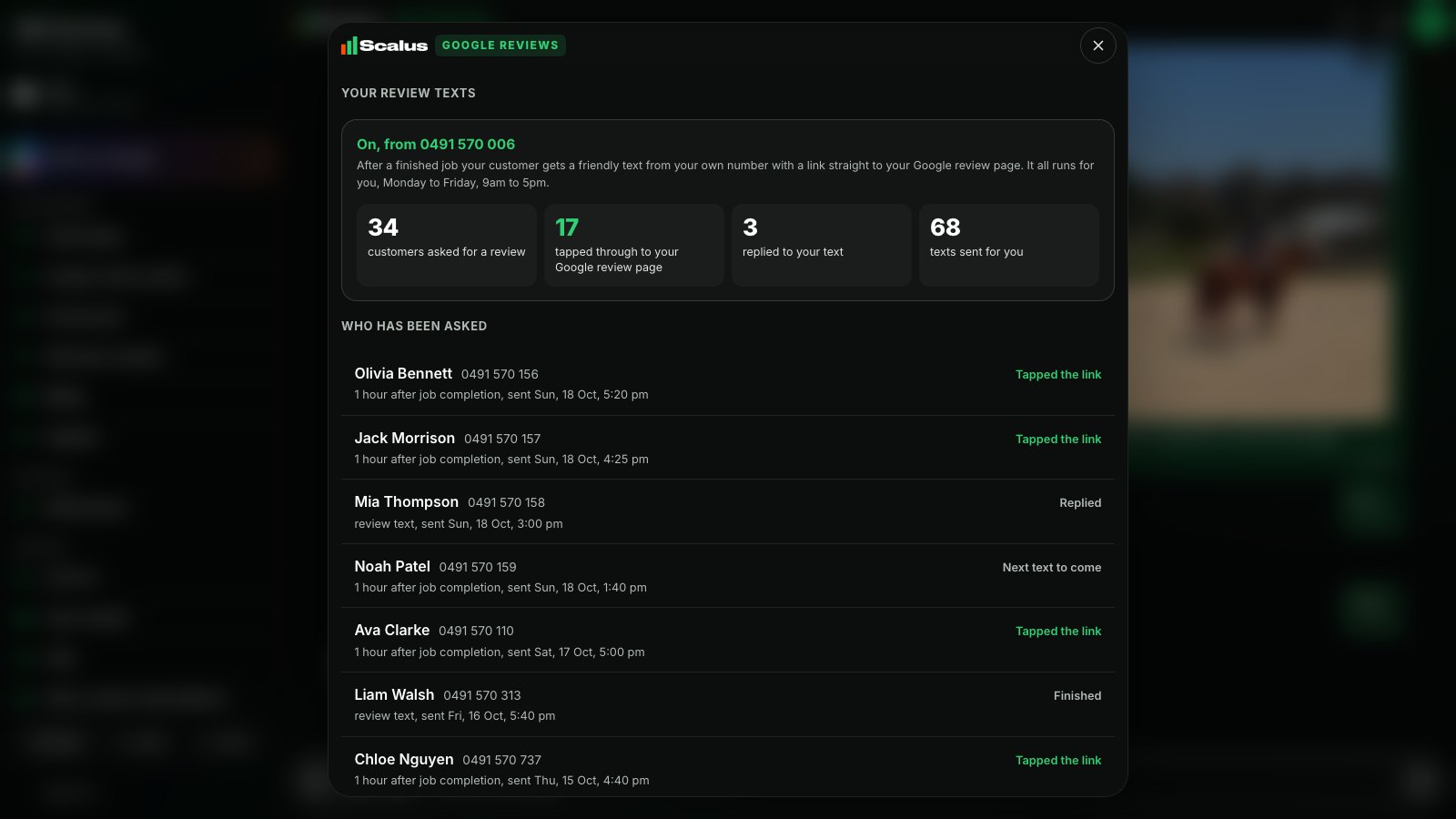This screenshot has width=1456, height=819.
Task: Click Chloe Nguyen's Tapped the link status
Action: point(1058,760)
